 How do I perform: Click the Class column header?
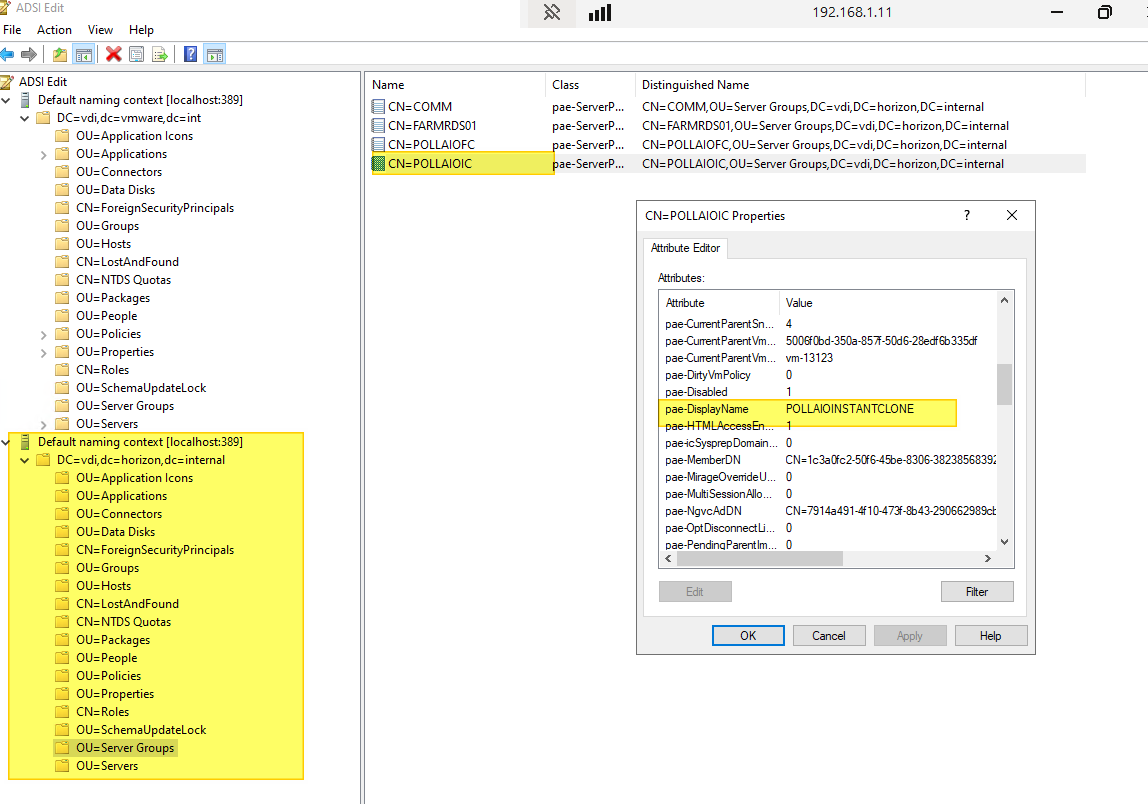[x=590, y=85]
